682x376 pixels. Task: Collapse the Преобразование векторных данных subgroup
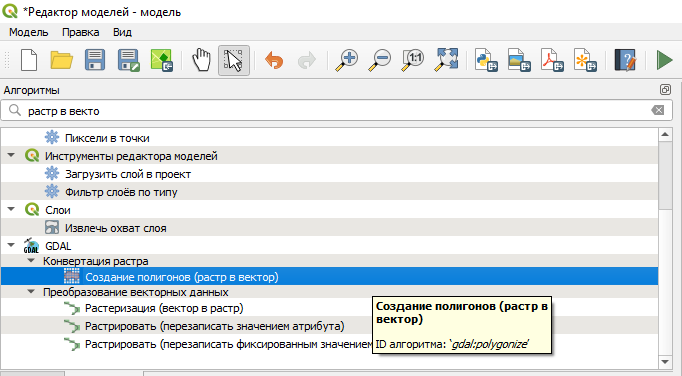31,291
